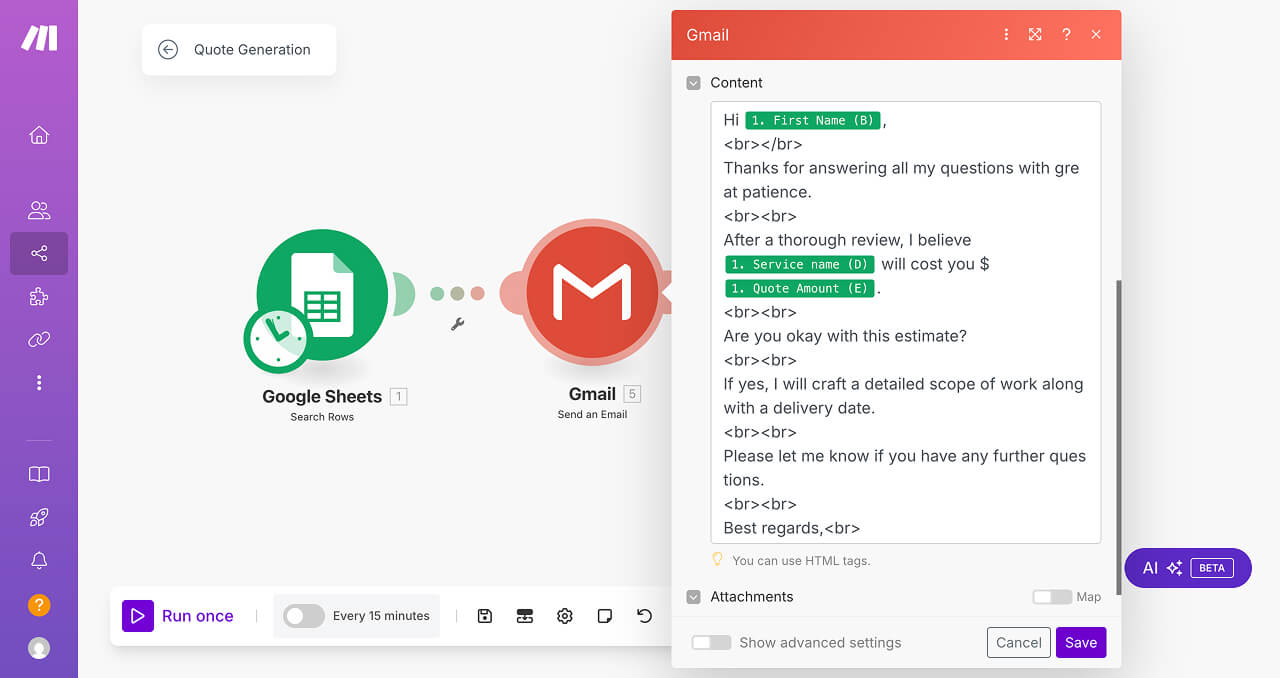Screen dimensions: 1280x678
Task: Click the Quote Generation scenario title
Action: pos(252,49)
